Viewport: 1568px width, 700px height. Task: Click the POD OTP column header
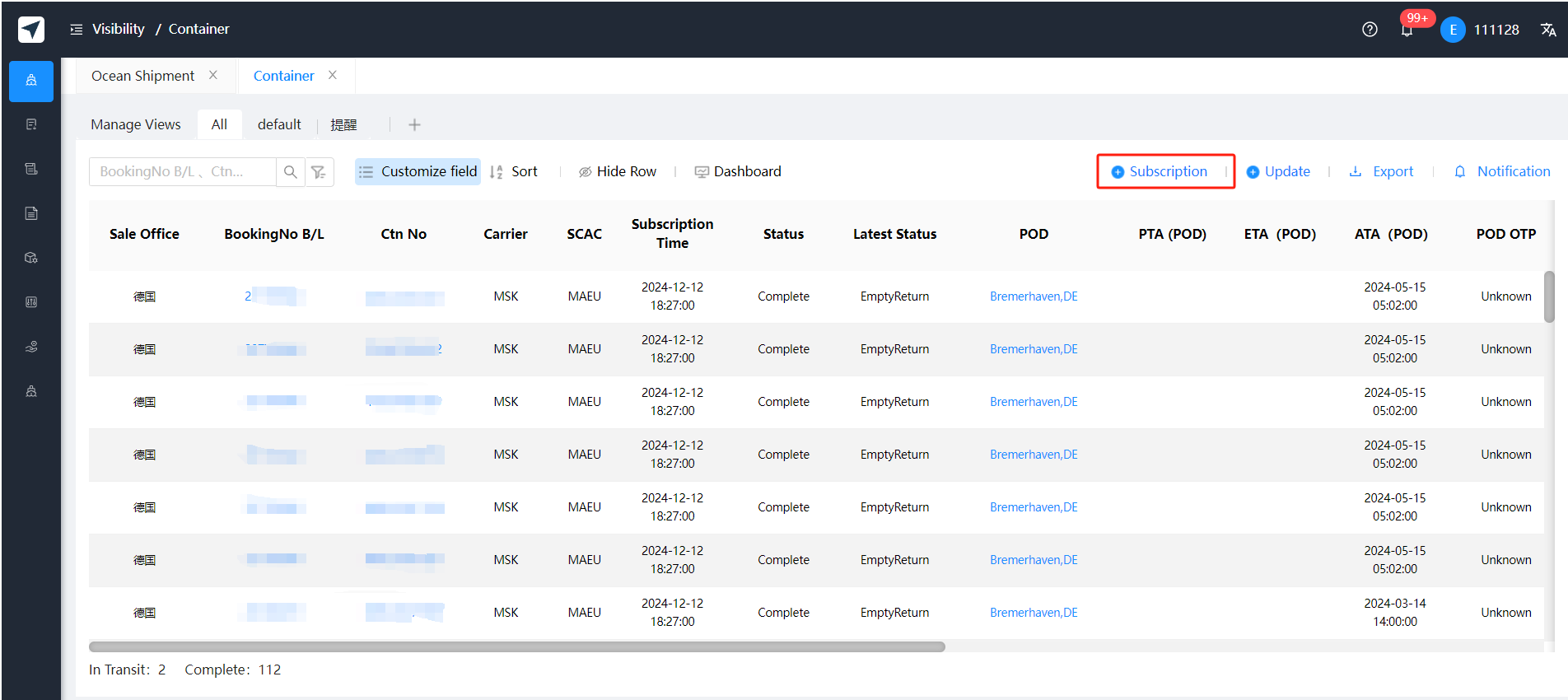pyautogui.click(x=1506, y=234)
